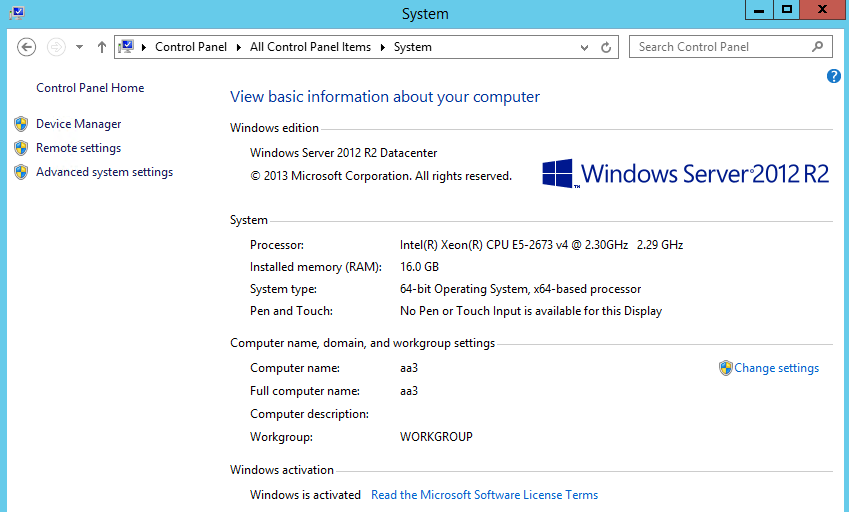Click the search magnifier icon
Screen dimensions: 849x512
818,47
